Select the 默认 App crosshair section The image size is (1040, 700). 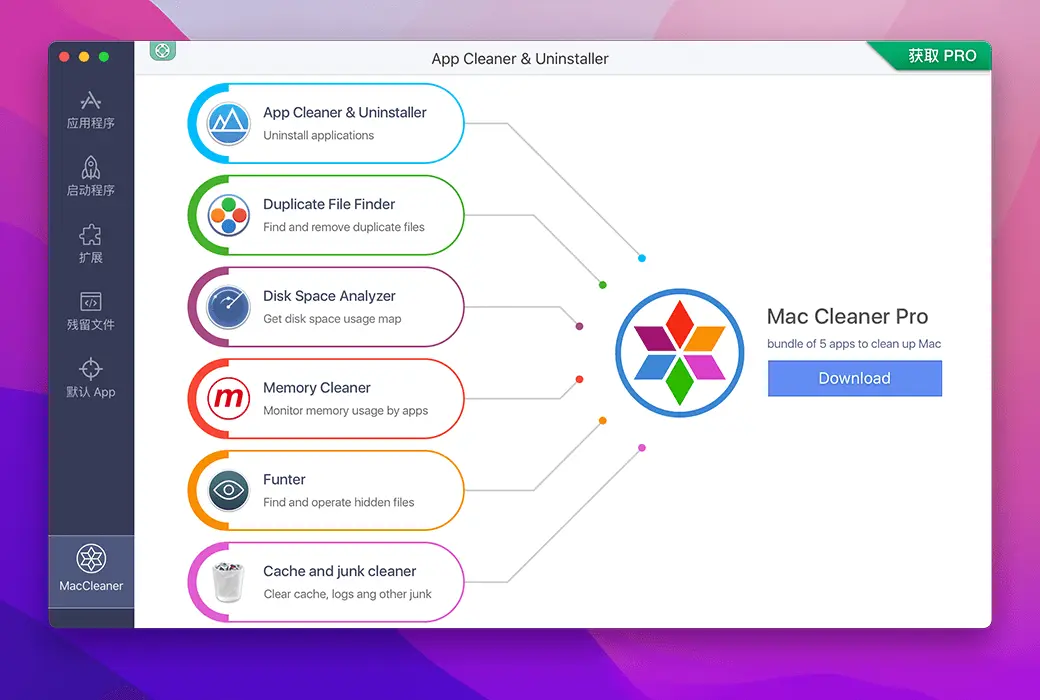pos(91,378)
